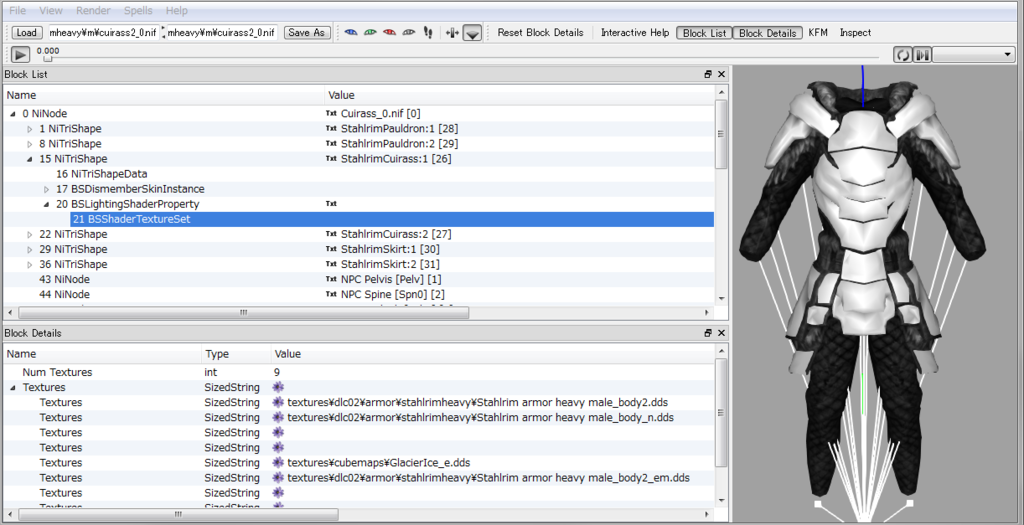Image resolution: width=1024 pixels, height=525 pixels.
Task: Switch to Top view with the blue eye icon
Action: 351,33
